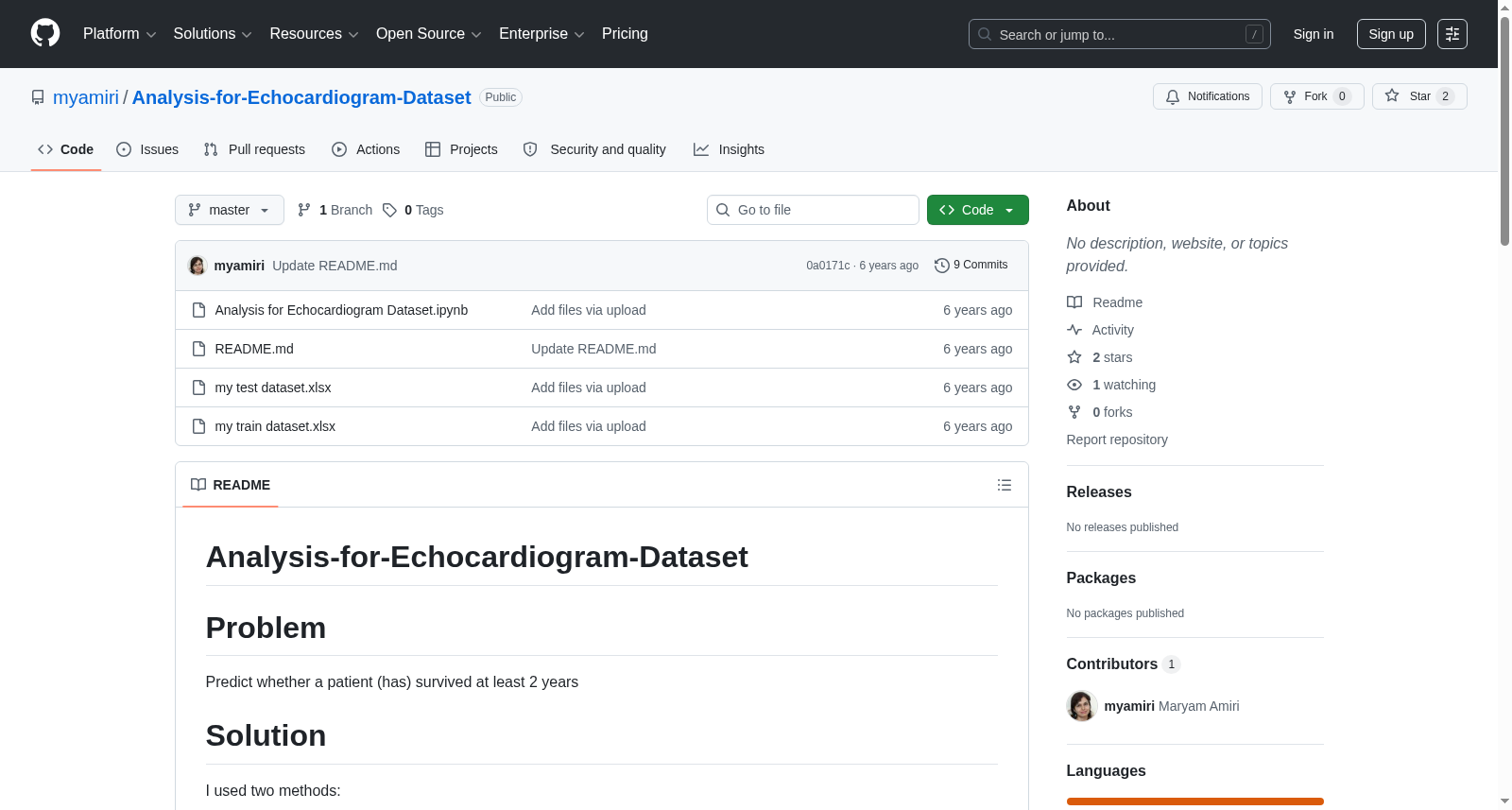Click the eye icon beside 1 watching
The width and height of the screenshot is (1512, 810).
[x=1074, y=385]
